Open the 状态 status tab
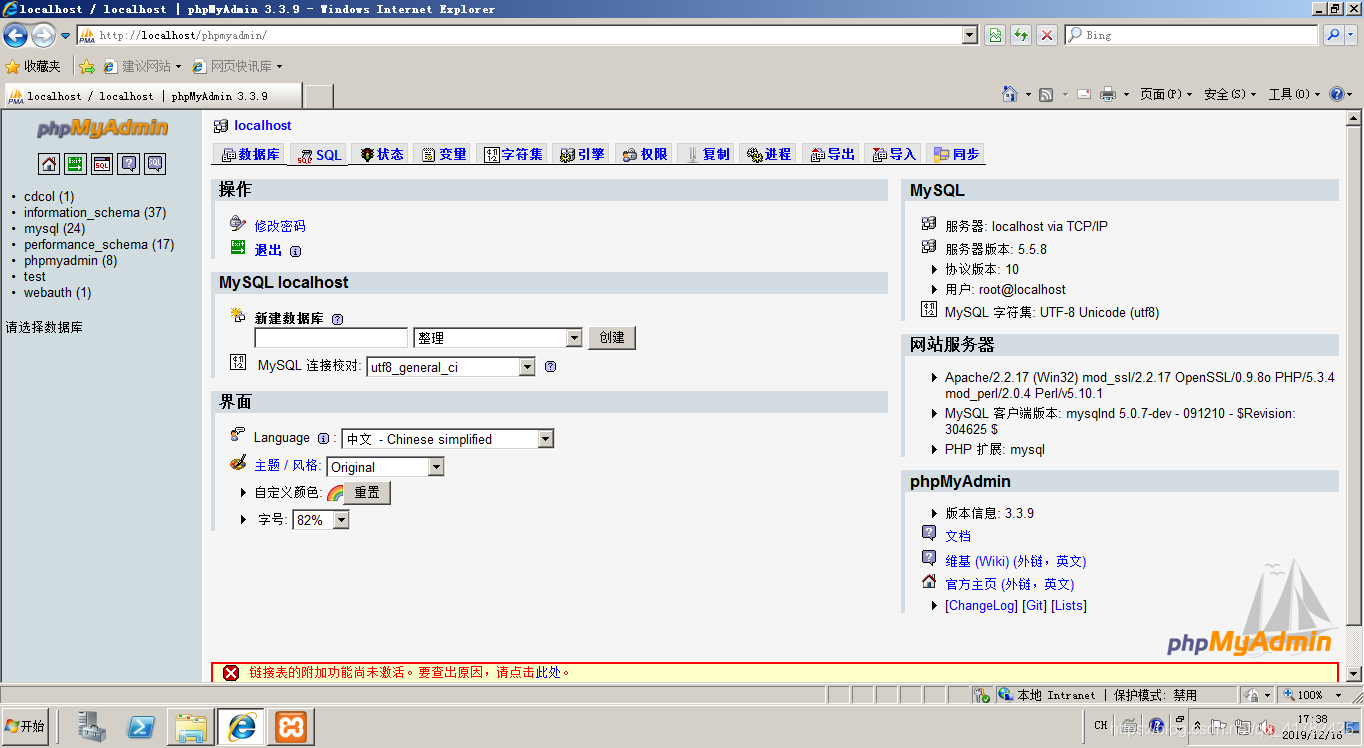Image resolution: width=1364 pixels, height=748 pixels. point(381,154)
